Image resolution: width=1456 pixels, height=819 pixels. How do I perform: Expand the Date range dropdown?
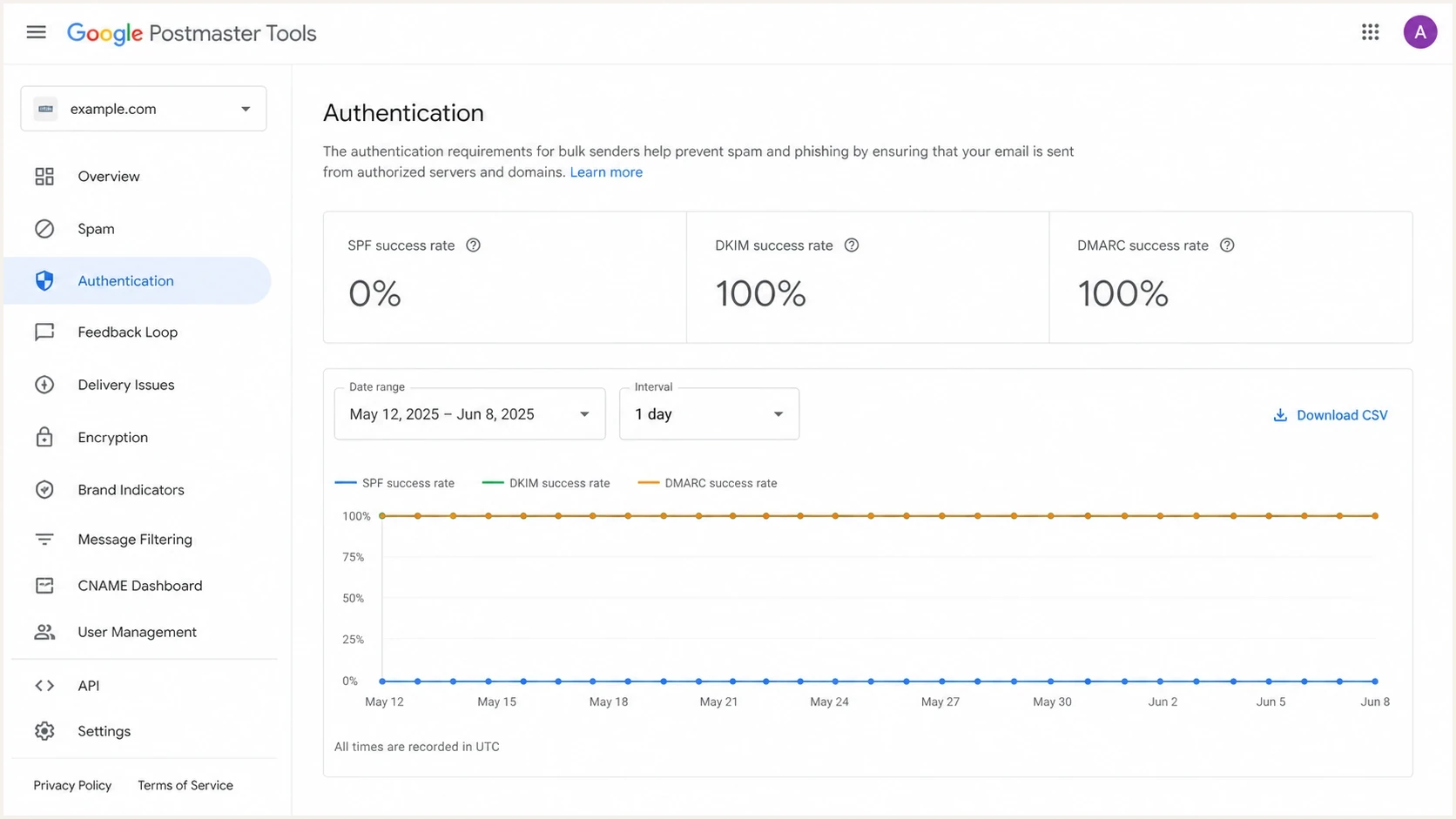469,414
